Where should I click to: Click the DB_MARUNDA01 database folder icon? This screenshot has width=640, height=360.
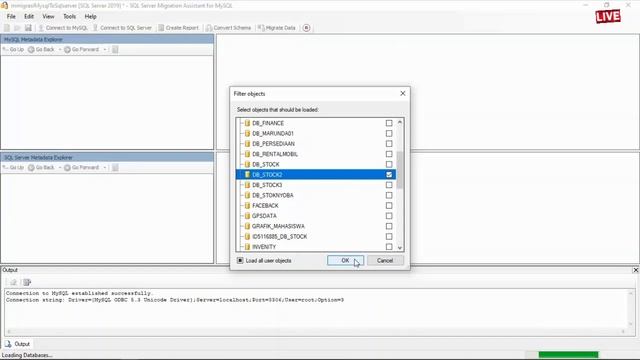tap(247, 133)
